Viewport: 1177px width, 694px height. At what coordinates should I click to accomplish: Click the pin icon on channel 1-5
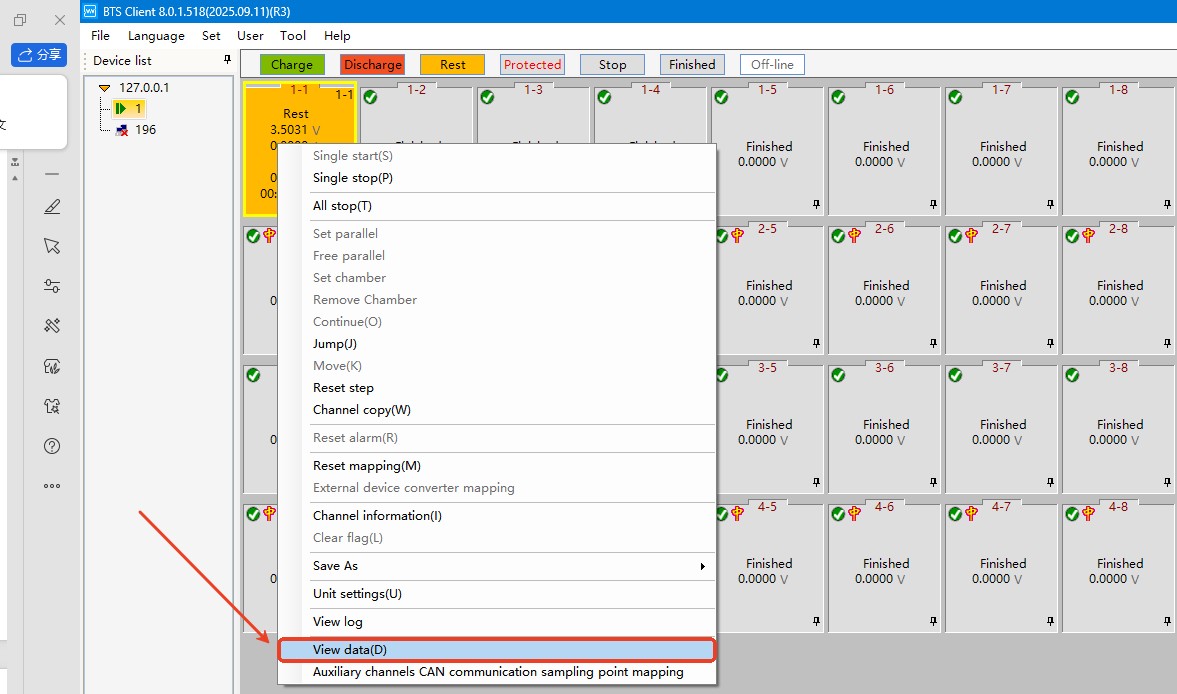(x=817, y=204)
